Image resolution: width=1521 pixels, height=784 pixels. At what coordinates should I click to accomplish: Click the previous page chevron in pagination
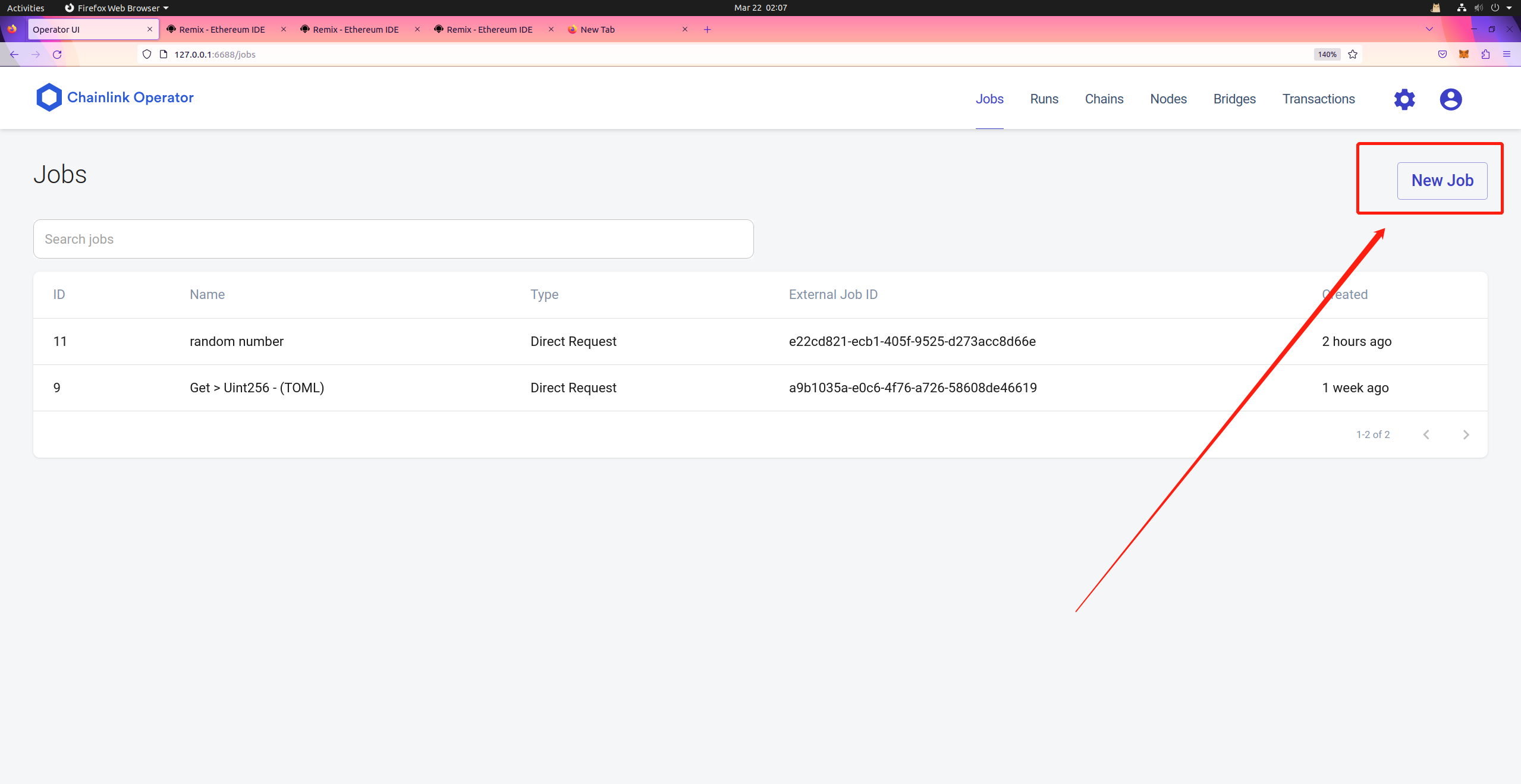point(1426,434)
